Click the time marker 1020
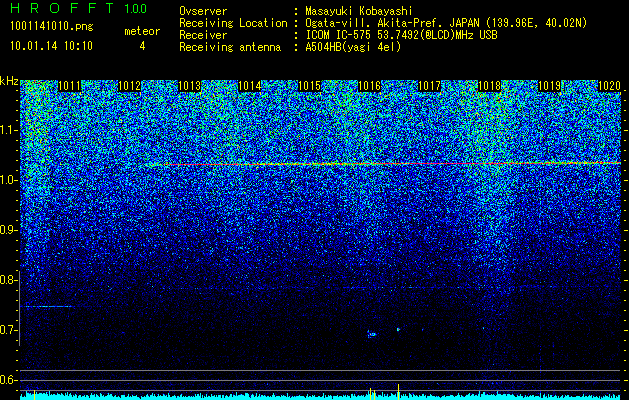Image resolution: width=629 pixels, height=400 pixels. click(x=609, y=86)
